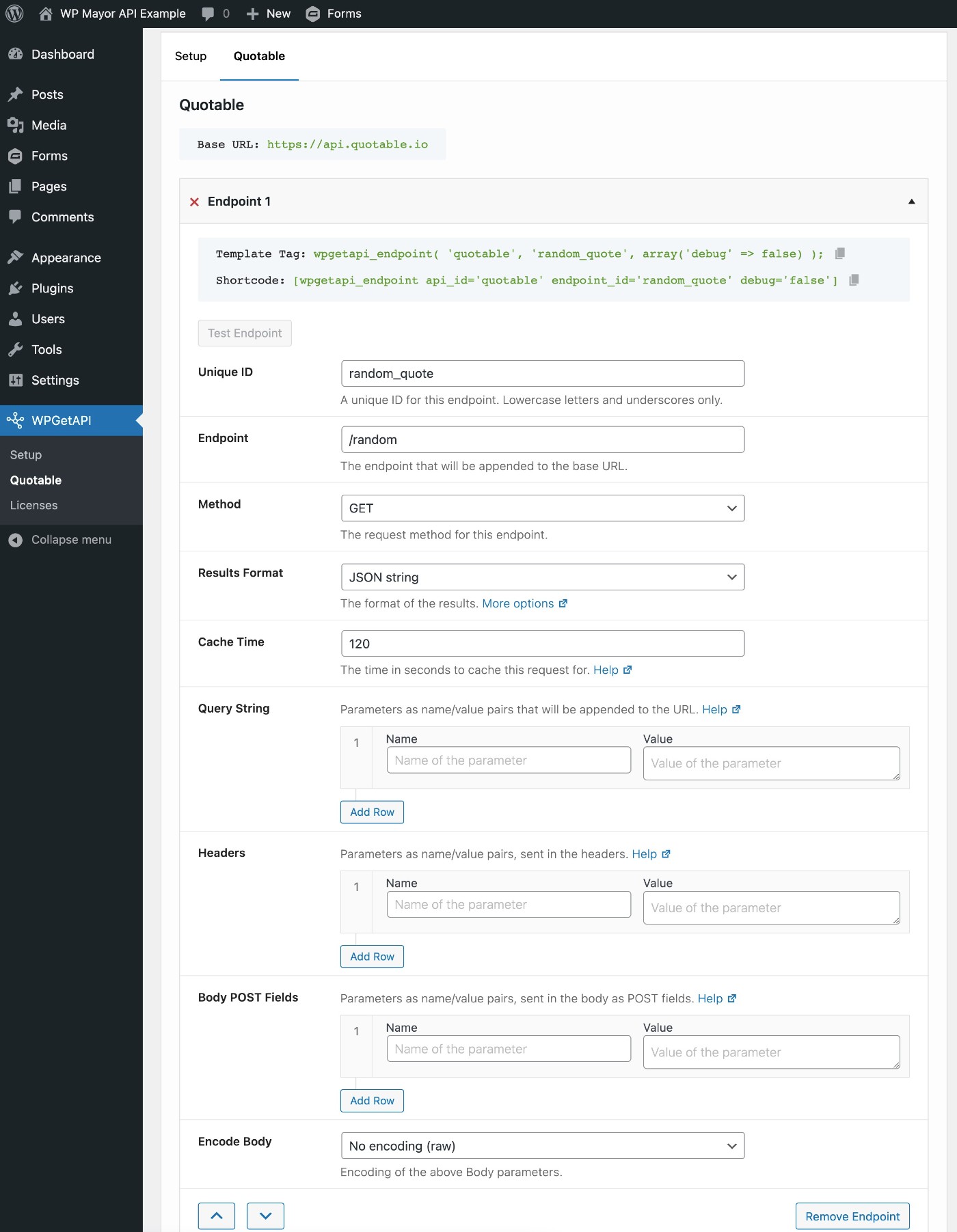The height and width of the screenshot is (1232, 957).
Task: Click Body POST Fields Value field
Action: pos(771,1052)
